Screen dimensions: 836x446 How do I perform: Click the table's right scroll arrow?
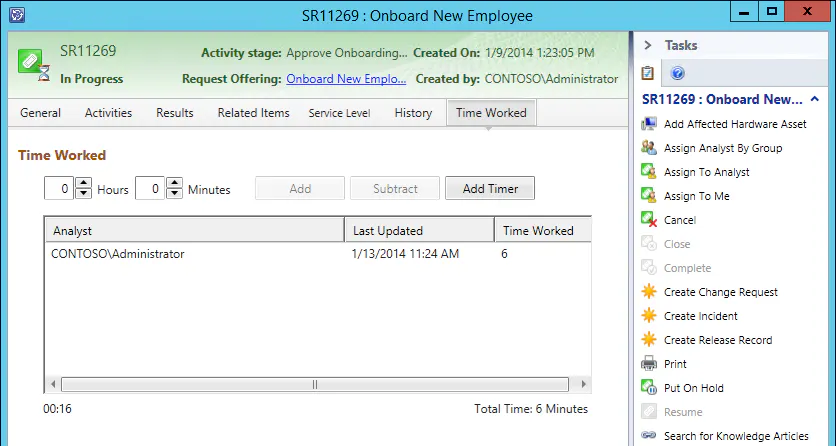583,384
